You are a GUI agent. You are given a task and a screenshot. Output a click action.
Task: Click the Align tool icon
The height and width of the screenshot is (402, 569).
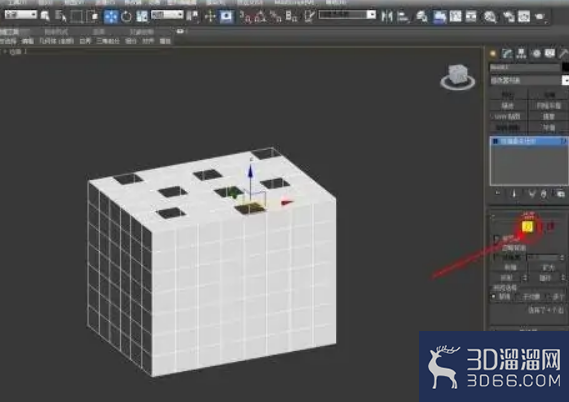pyautogui.click(x=403, y=16)
